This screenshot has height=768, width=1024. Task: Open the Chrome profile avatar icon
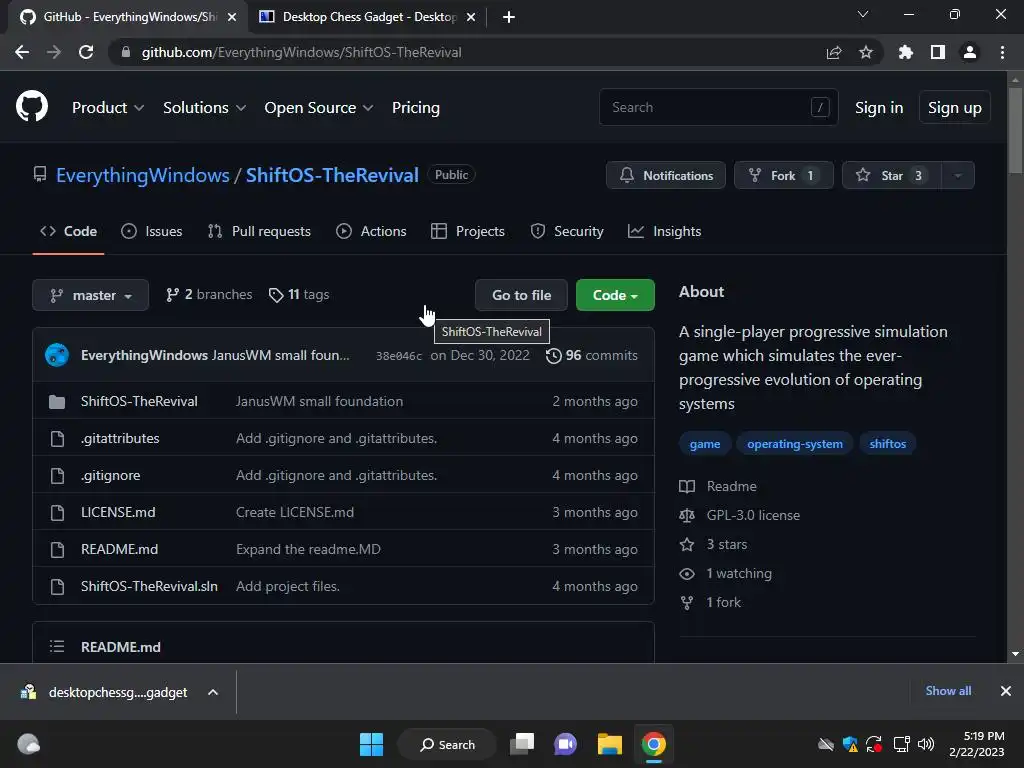point(970,52)
